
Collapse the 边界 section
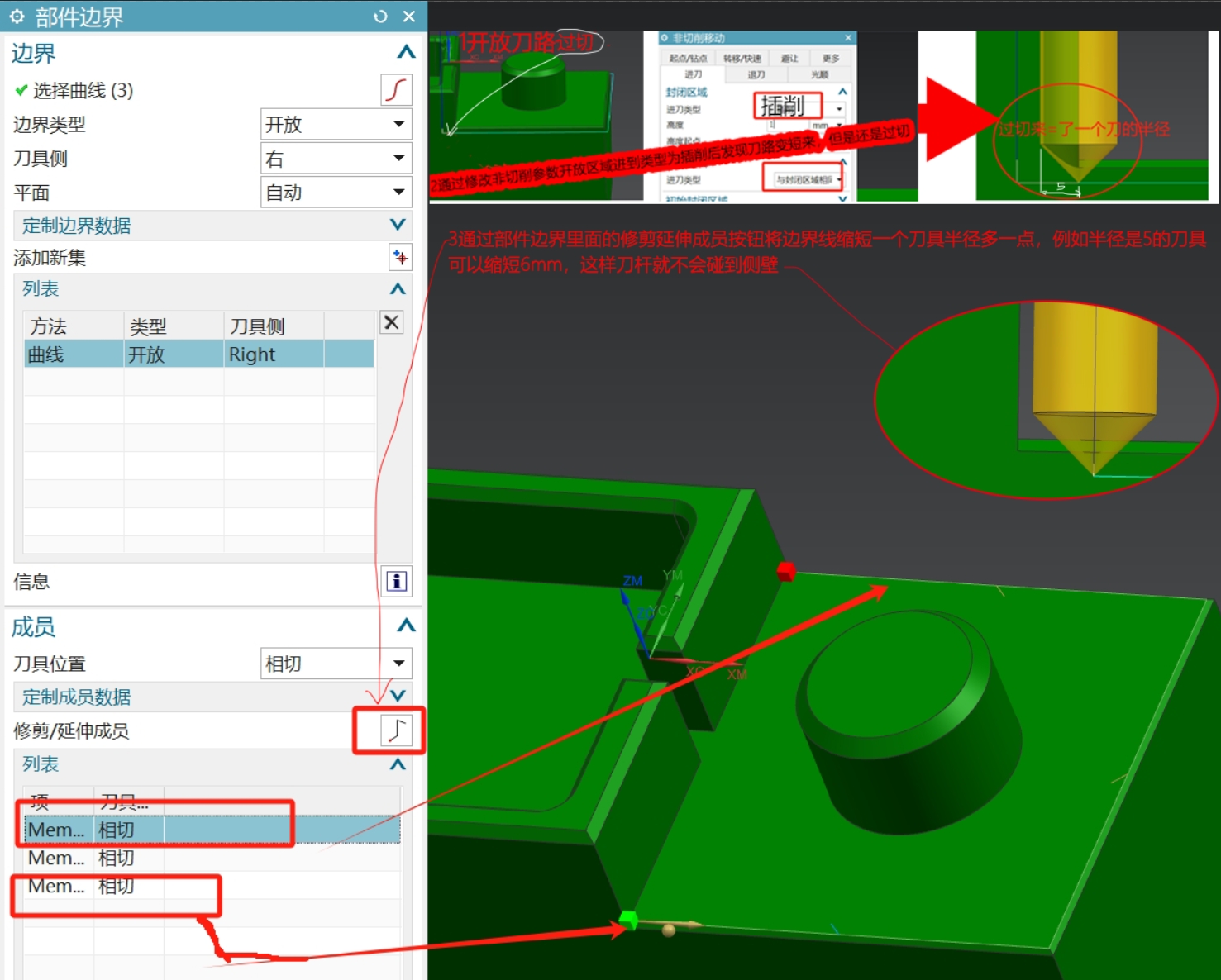(x=406, y=52)
